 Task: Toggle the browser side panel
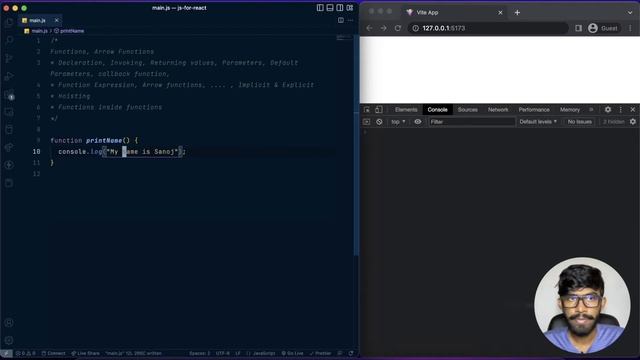[578, 28]
